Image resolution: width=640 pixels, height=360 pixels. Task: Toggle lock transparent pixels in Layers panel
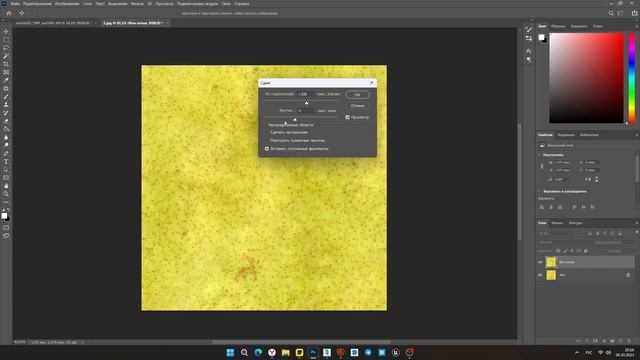coord(558,251)
